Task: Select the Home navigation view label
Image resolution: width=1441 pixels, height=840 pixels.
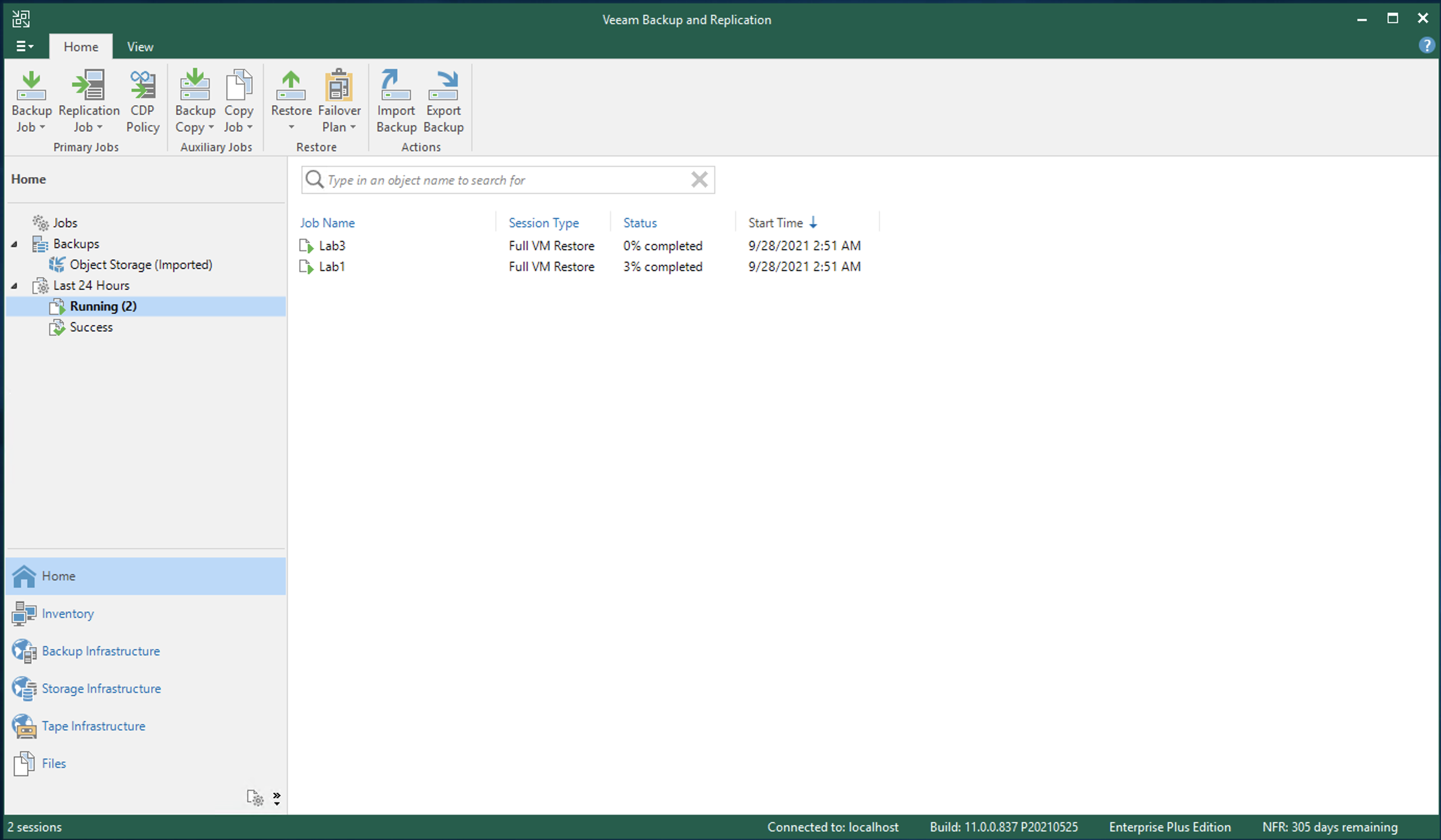Action: click(58, 576)
